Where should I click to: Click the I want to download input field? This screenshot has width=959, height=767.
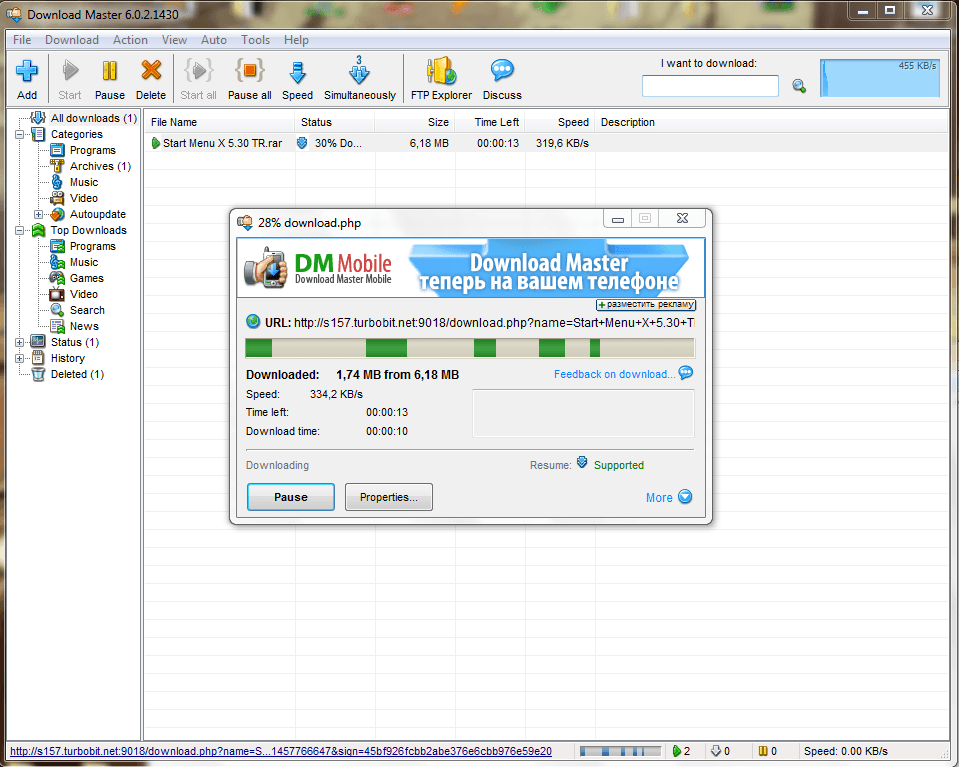click(710, 86)
